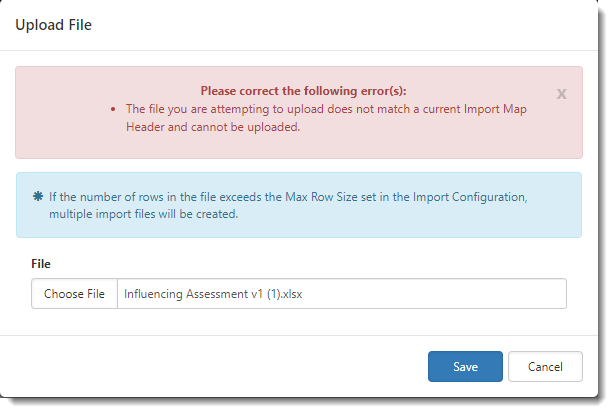Image resolution: width=613 pixels, height=413 pixels.
Task: Click blank header area right of Upload File
Action: coord(350,25)
